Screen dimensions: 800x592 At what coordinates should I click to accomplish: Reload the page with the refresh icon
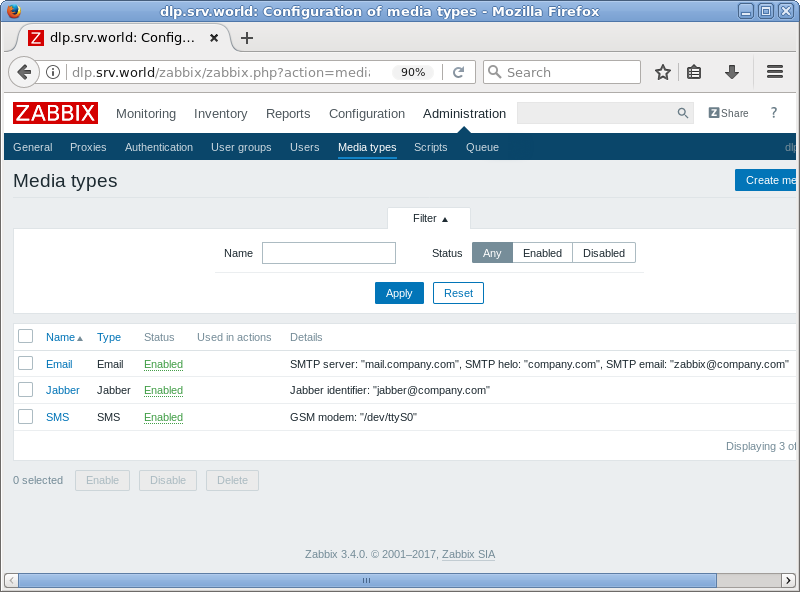coord(458,72)
